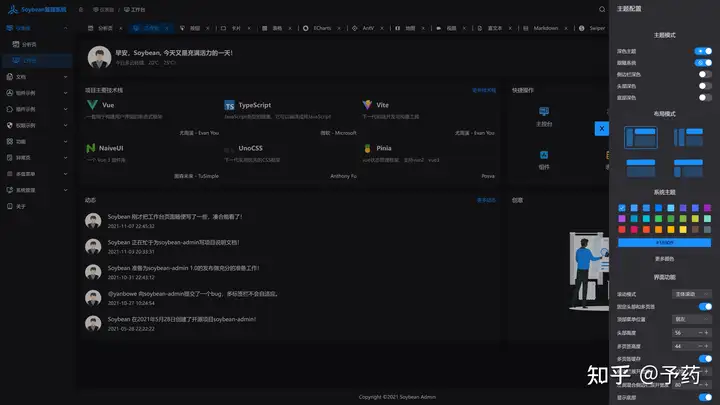Viewport: 720px width, 405px height.
Task: Click the 多级菜单 icon in the sidebar
Action: (10, 174)
